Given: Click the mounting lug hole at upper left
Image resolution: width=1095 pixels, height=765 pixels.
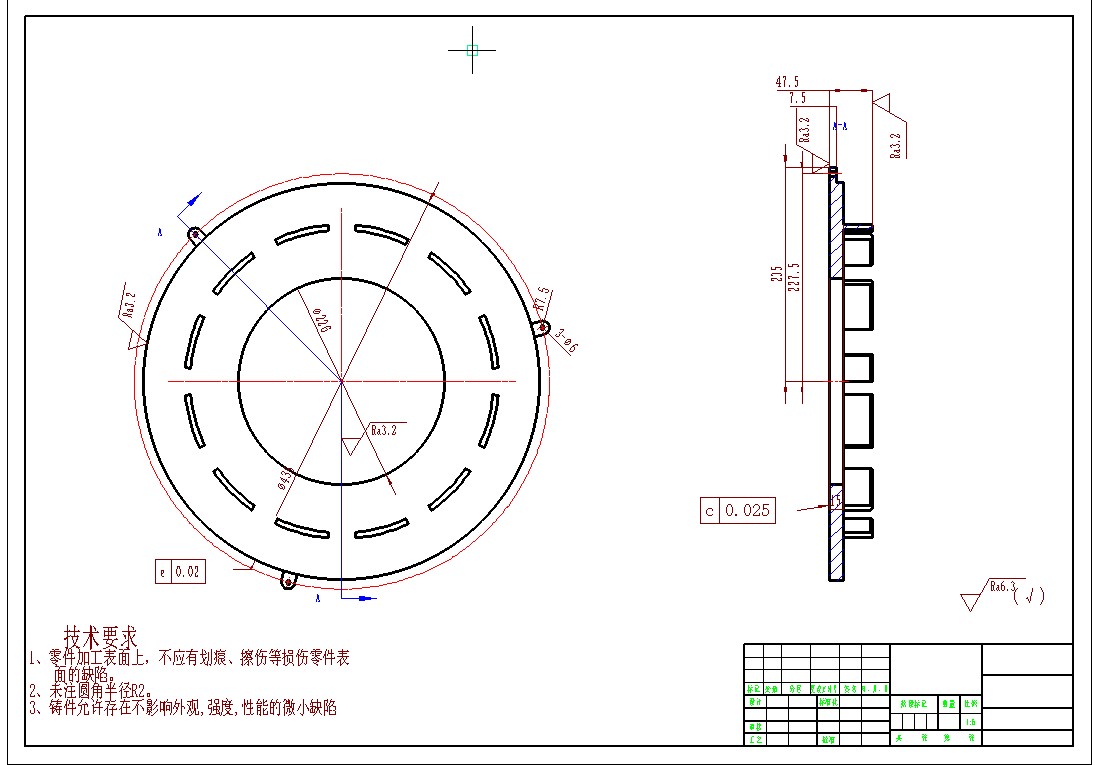Looking at the screenshot, I should pos(194,235).
